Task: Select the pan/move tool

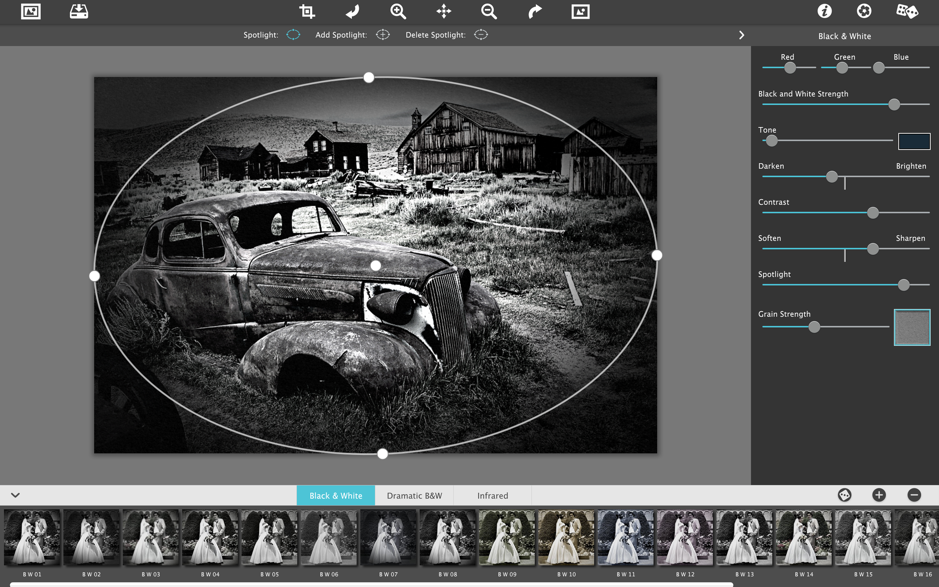Action: (x=444, y=12)
